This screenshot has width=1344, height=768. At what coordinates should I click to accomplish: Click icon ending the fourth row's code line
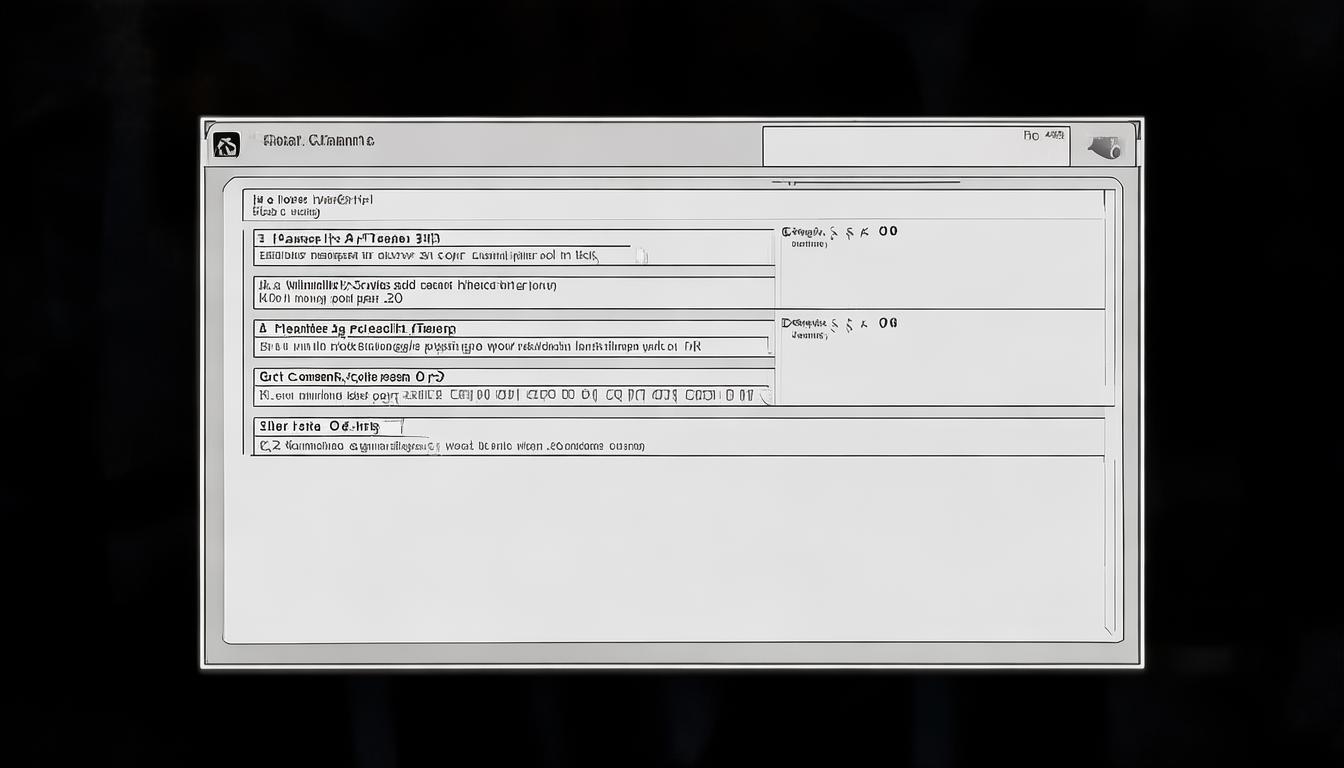764,396
